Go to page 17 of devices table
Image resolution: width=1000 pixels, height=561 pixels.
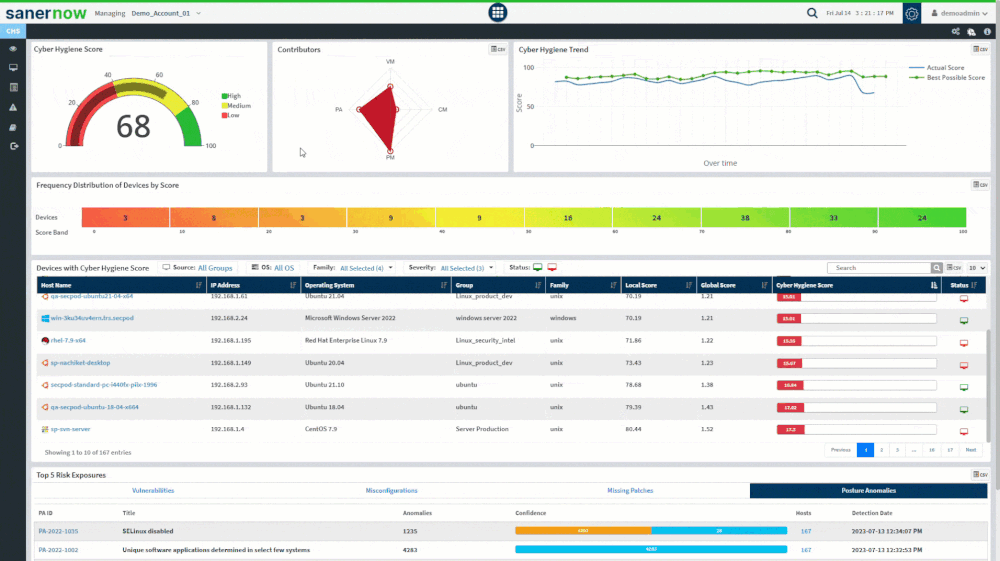click(950, 450)
